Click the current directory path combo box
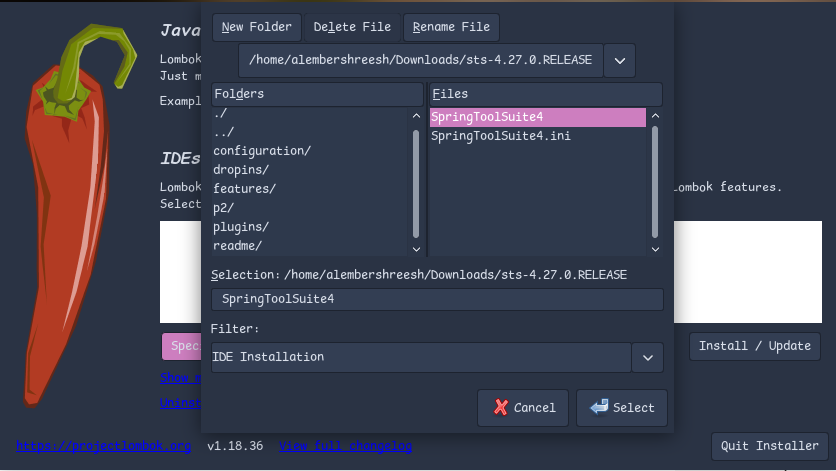 [x=421, y=60]
